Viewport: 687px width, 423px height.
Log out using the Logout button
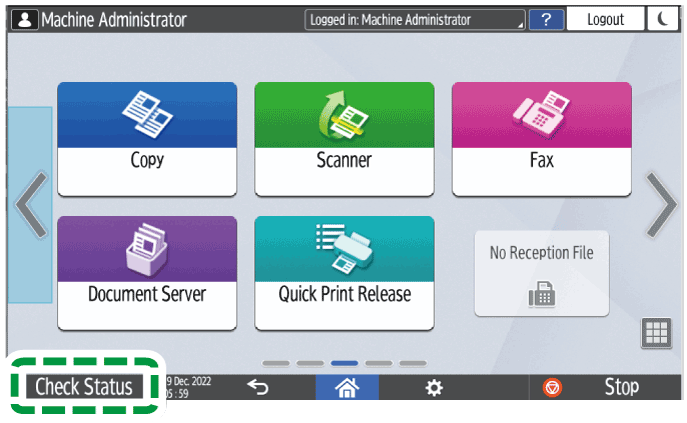tap(605, 19)
